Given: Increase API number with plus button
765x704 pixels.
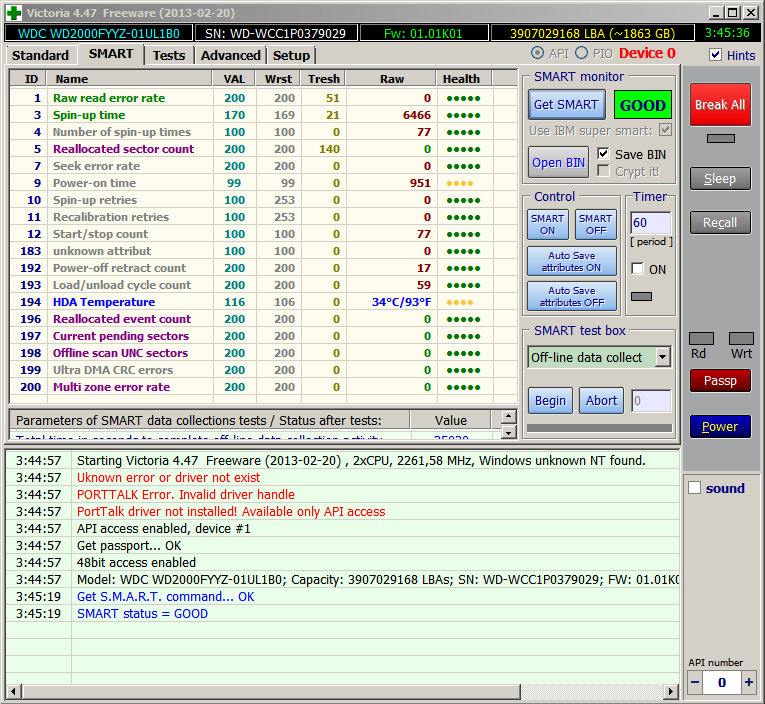Looking at the screenshot, I should coord(748,683).
